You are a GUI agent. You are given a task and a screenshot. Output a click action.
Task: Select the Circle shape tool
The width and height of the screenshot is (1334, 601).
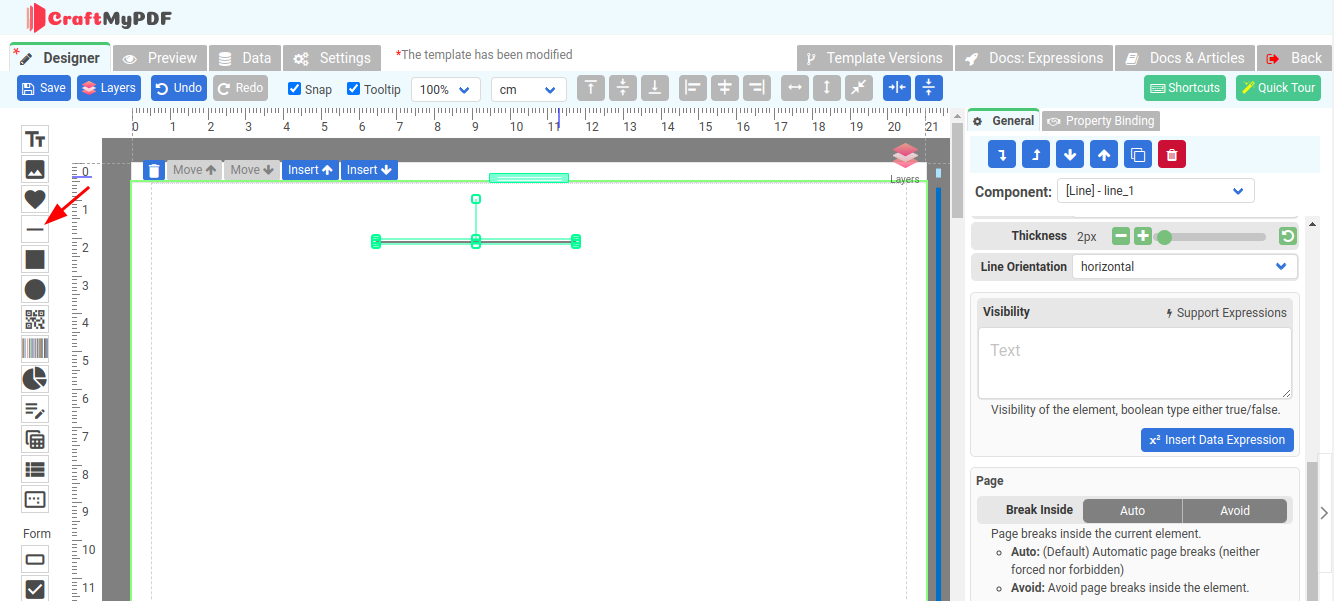pos(35,290)
